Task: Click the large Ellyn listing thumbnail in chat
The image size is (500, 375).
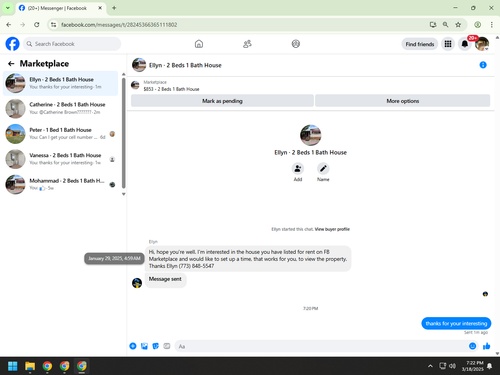Action: click(x=311, y=135)
